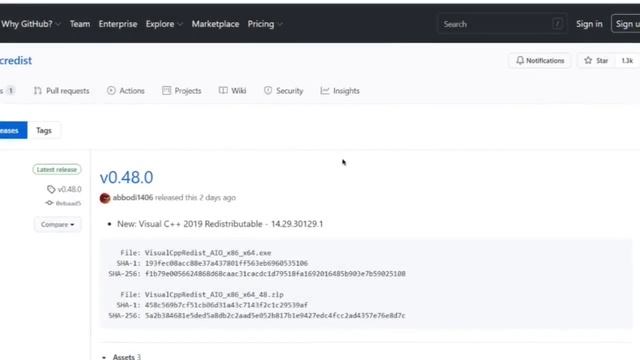Click the SHA-1 hash starting with 193fec
The image size is (640, 360).
227,263
